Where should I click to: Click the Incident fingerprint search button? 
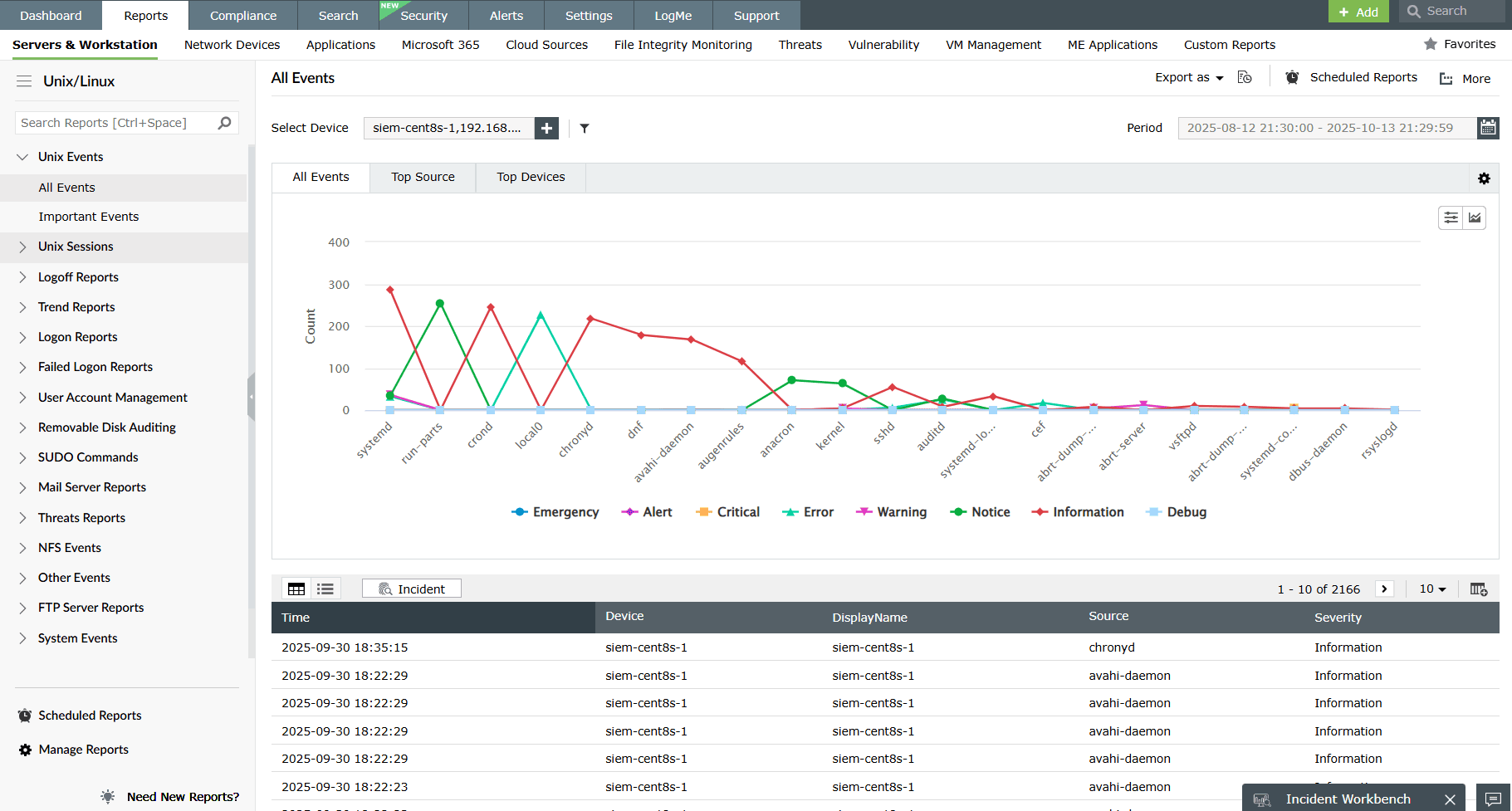tap(411, 588)
